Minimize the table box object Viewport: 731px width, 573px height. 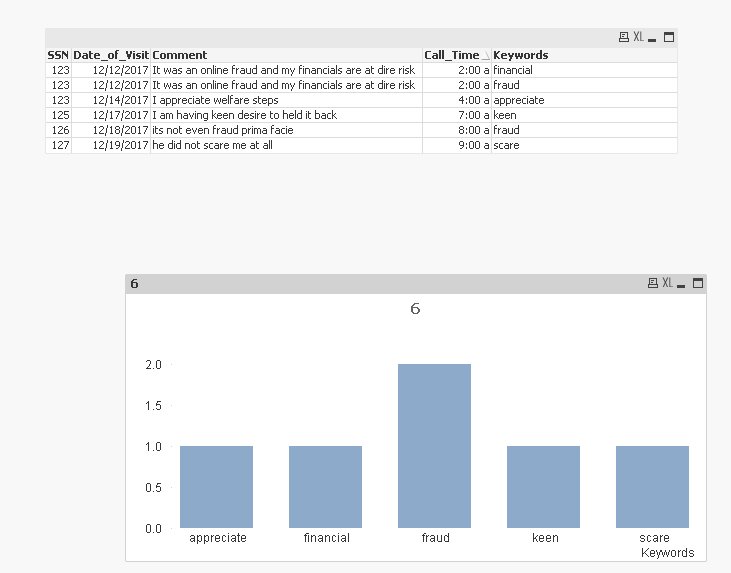(652, 38)
